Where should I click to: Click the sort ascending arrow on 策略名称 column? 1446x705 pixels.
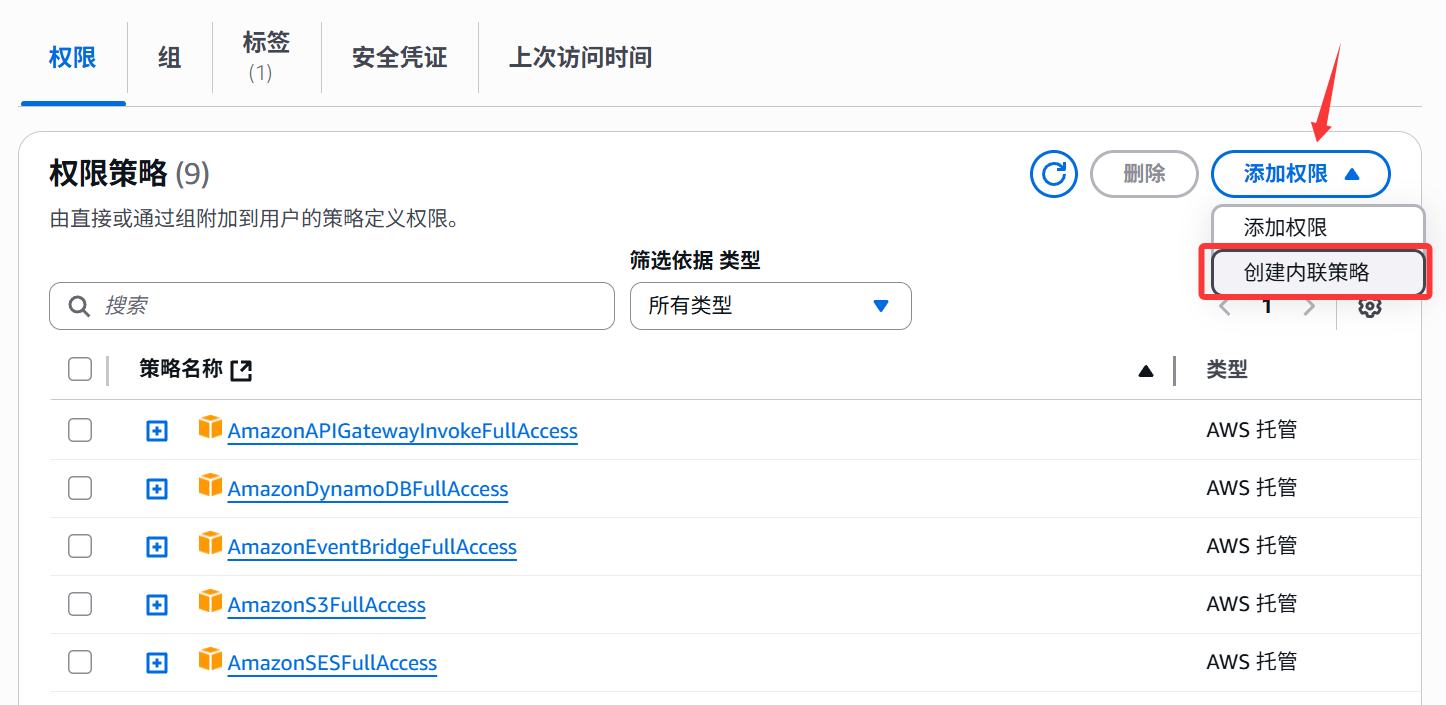click(x=1146, y=371)
